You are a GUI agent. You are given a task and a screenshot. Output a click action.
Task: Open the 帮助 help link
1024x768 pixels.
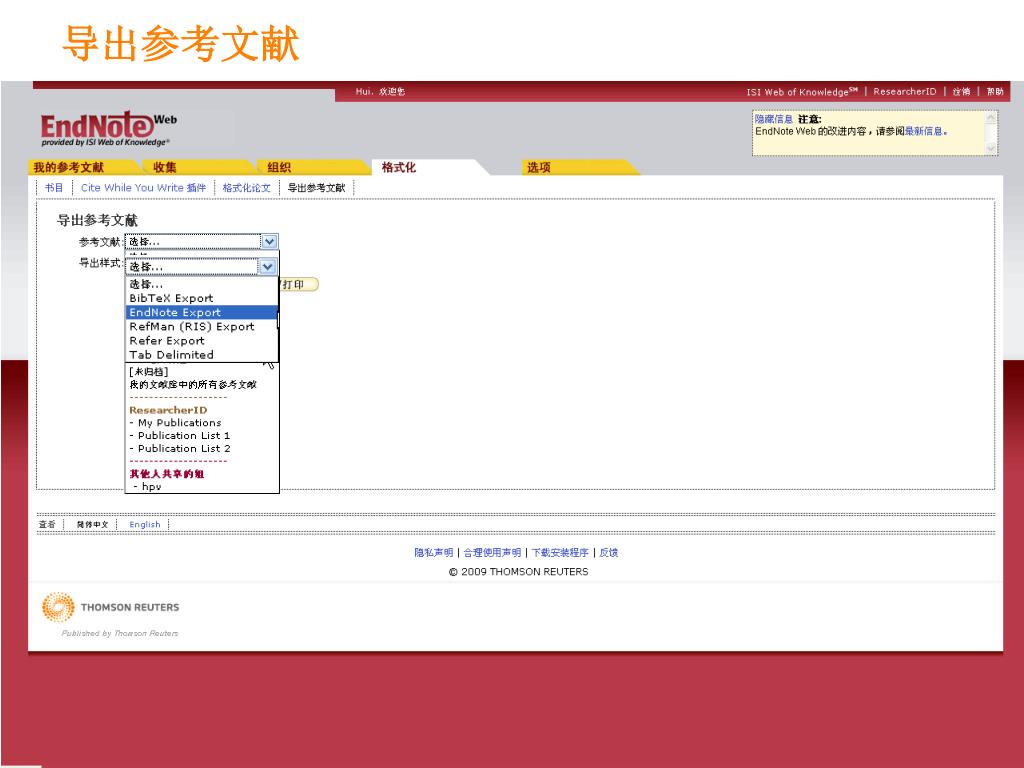click(x=995, y=92)
